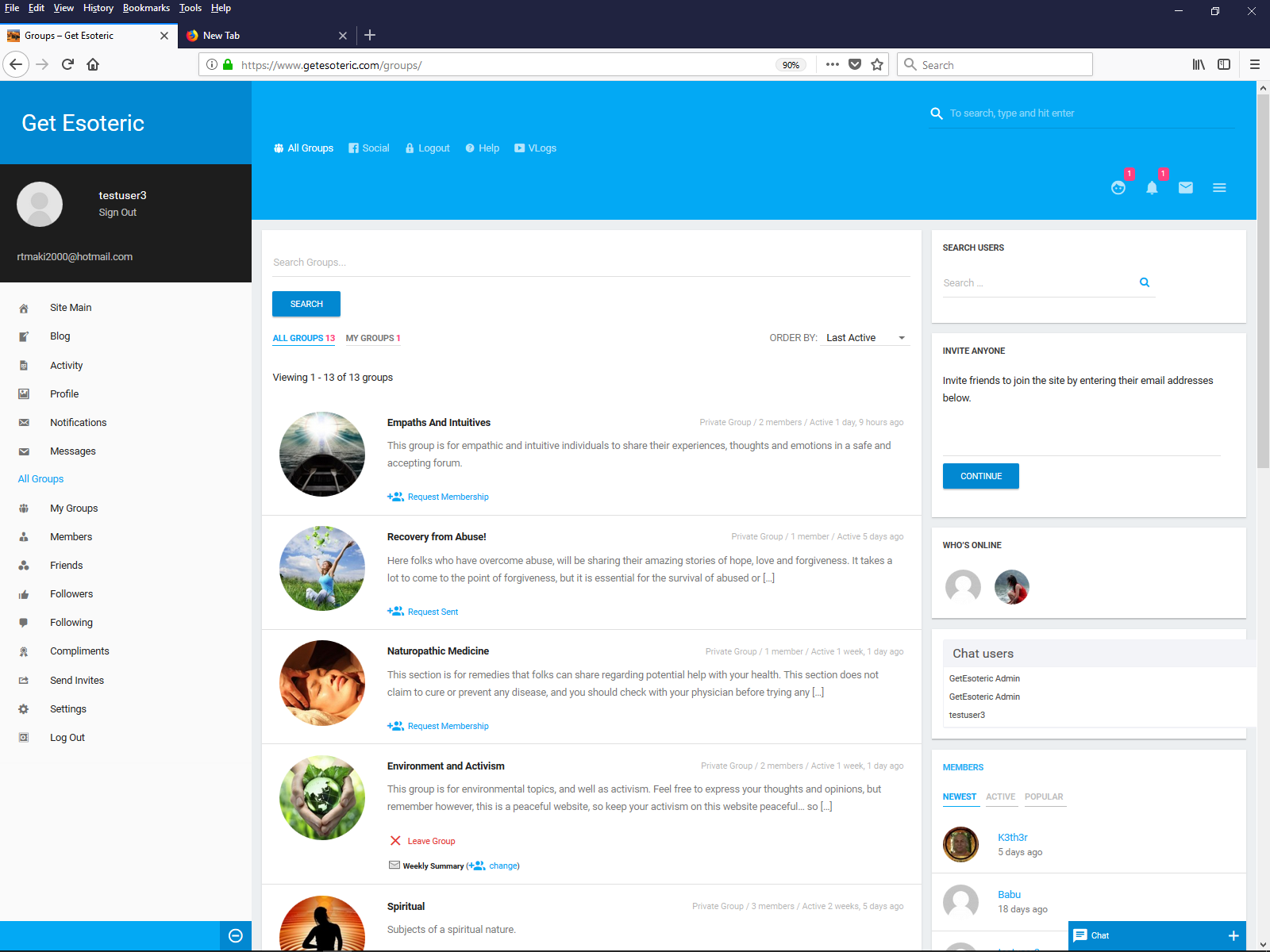Open Notifications in the sidebar

[x=78, y=423]
